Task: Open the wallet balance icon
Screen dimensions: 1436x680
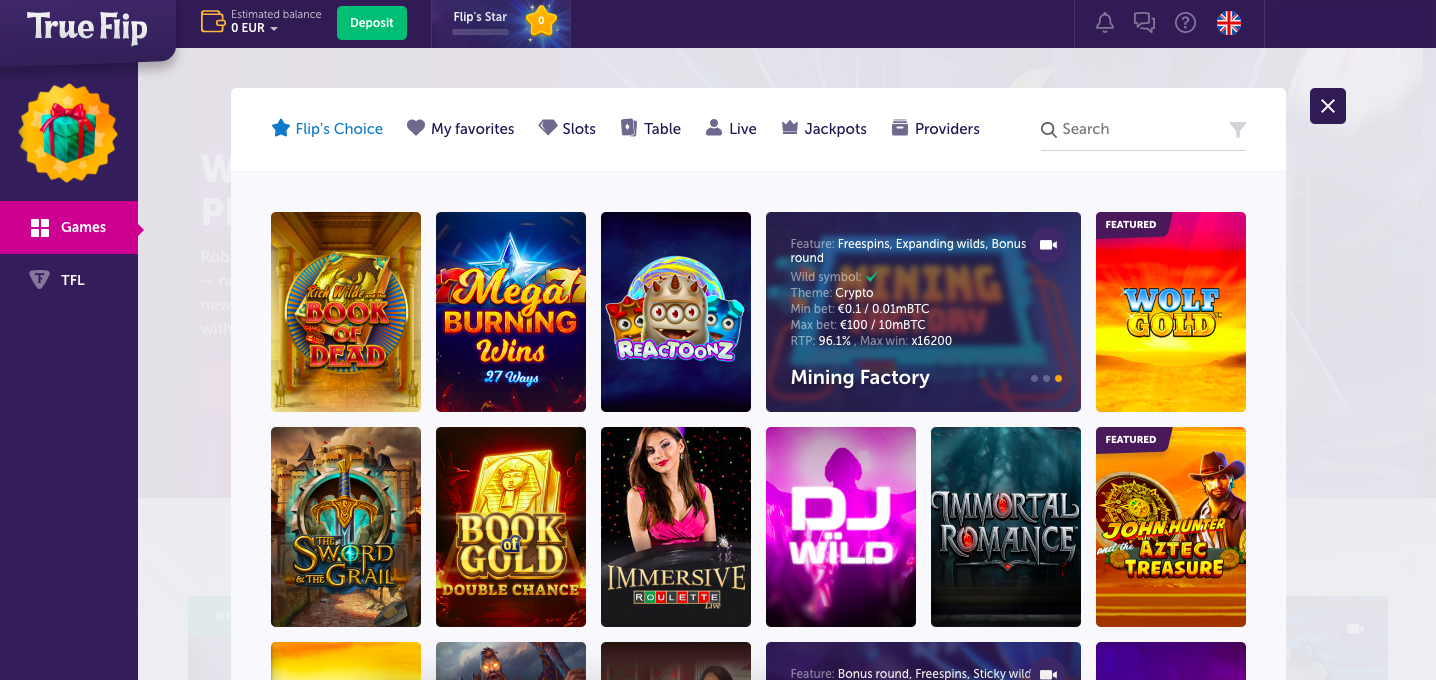Action: coord(213,22)
